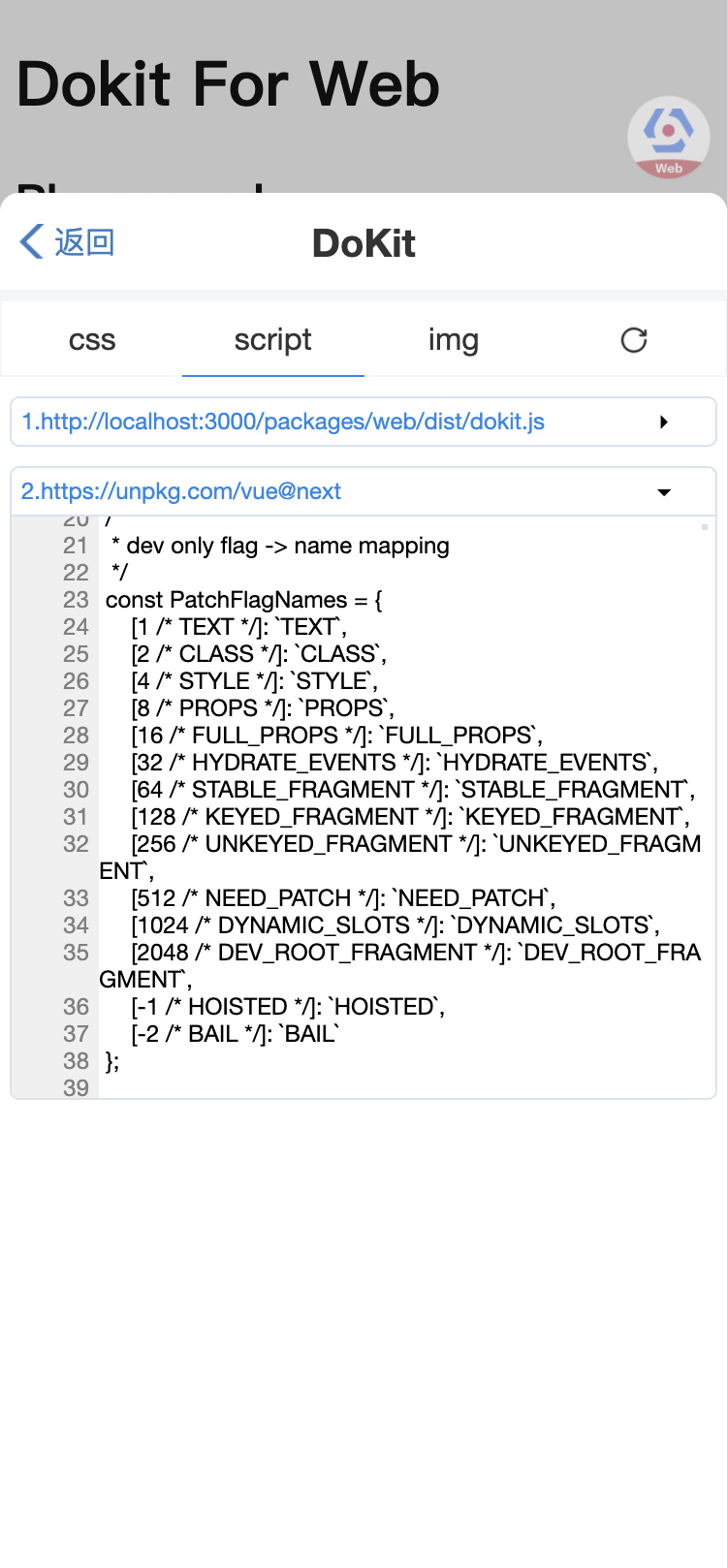Click the code viewer scrollbar thumb
The height and width of the screenshot is (1568, 728).
tap(705, 527)
